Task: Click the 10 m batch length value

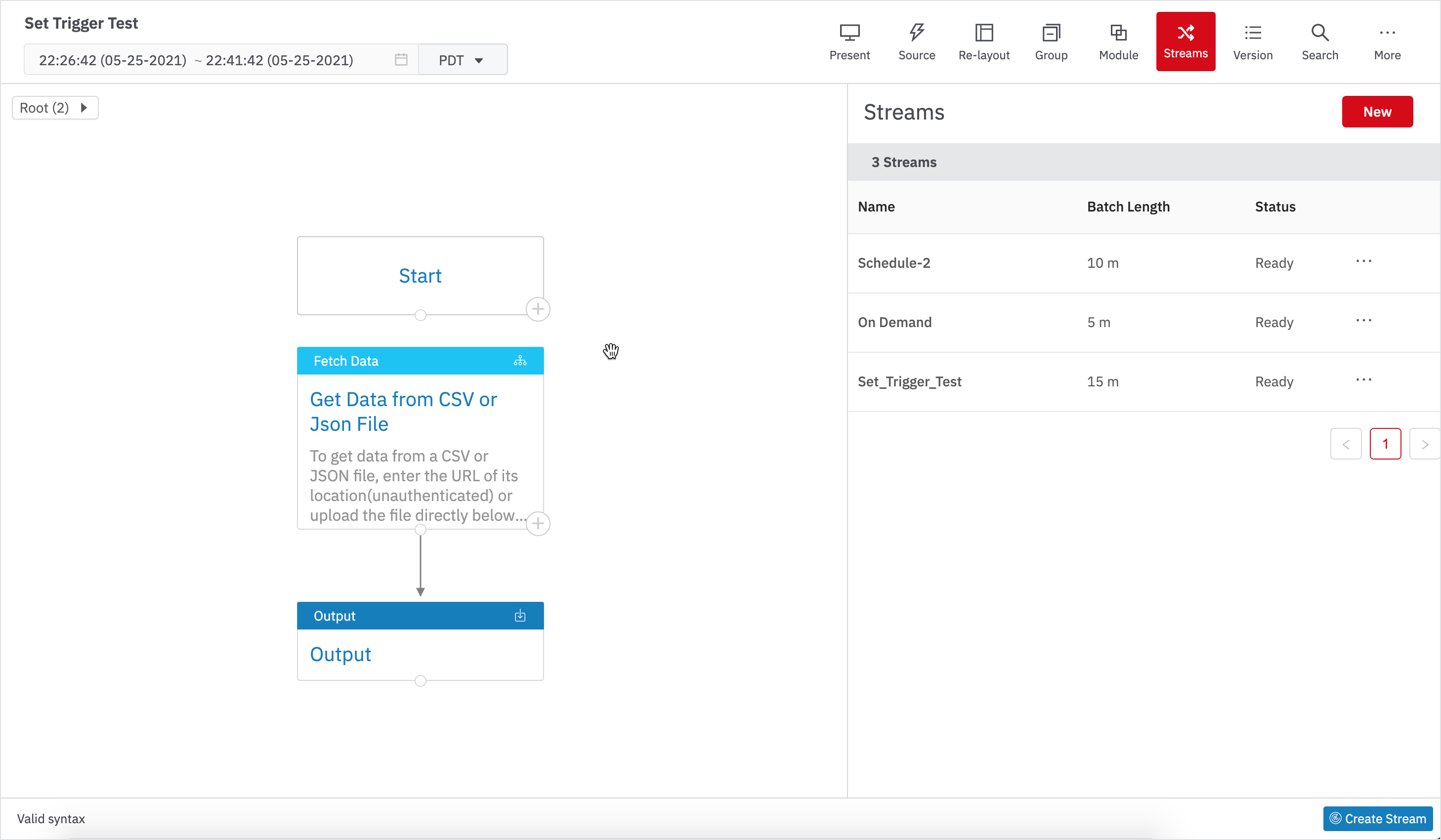Action: [x=1102, y=263]
